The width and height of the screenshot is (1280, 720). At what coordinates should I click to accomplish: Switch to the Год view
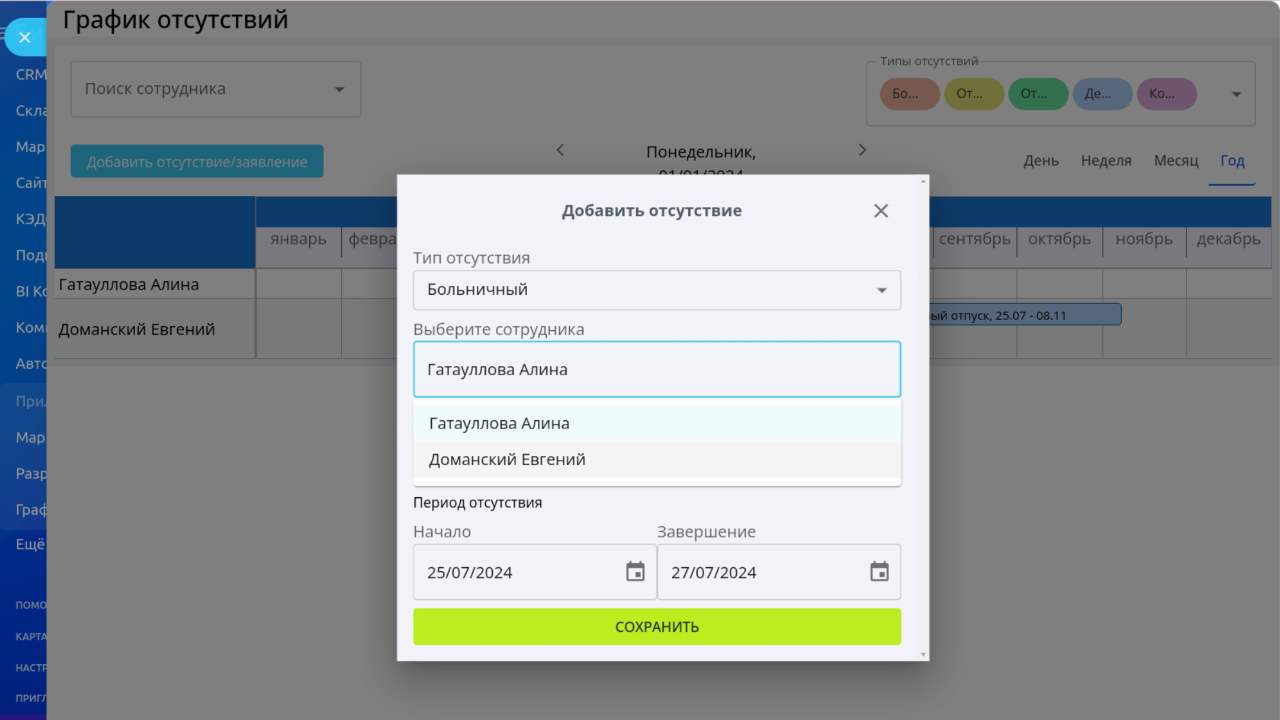pyautogui.click(x=1232, y=161)
